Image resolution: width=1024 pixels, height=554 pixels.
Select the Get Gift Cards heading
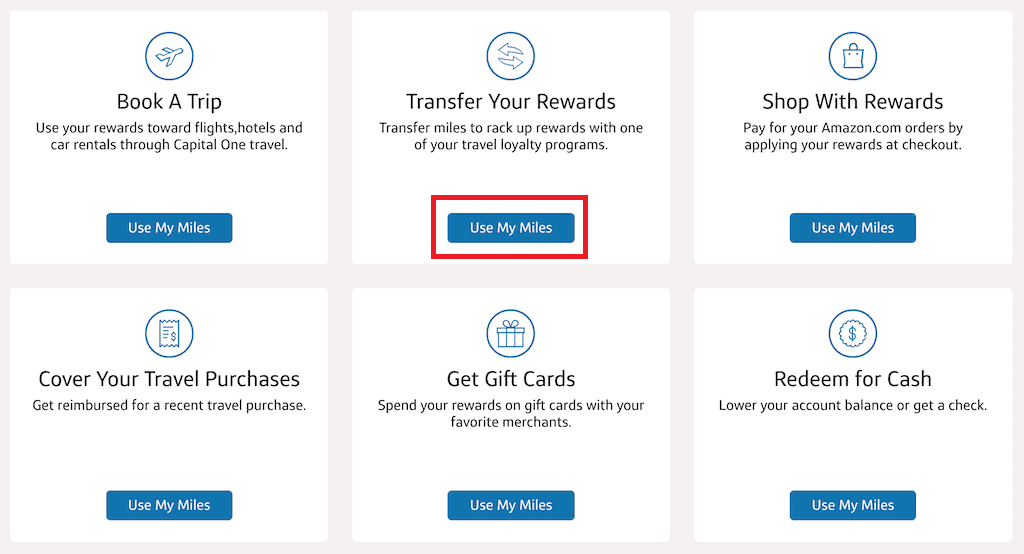[x=511, y=380]
